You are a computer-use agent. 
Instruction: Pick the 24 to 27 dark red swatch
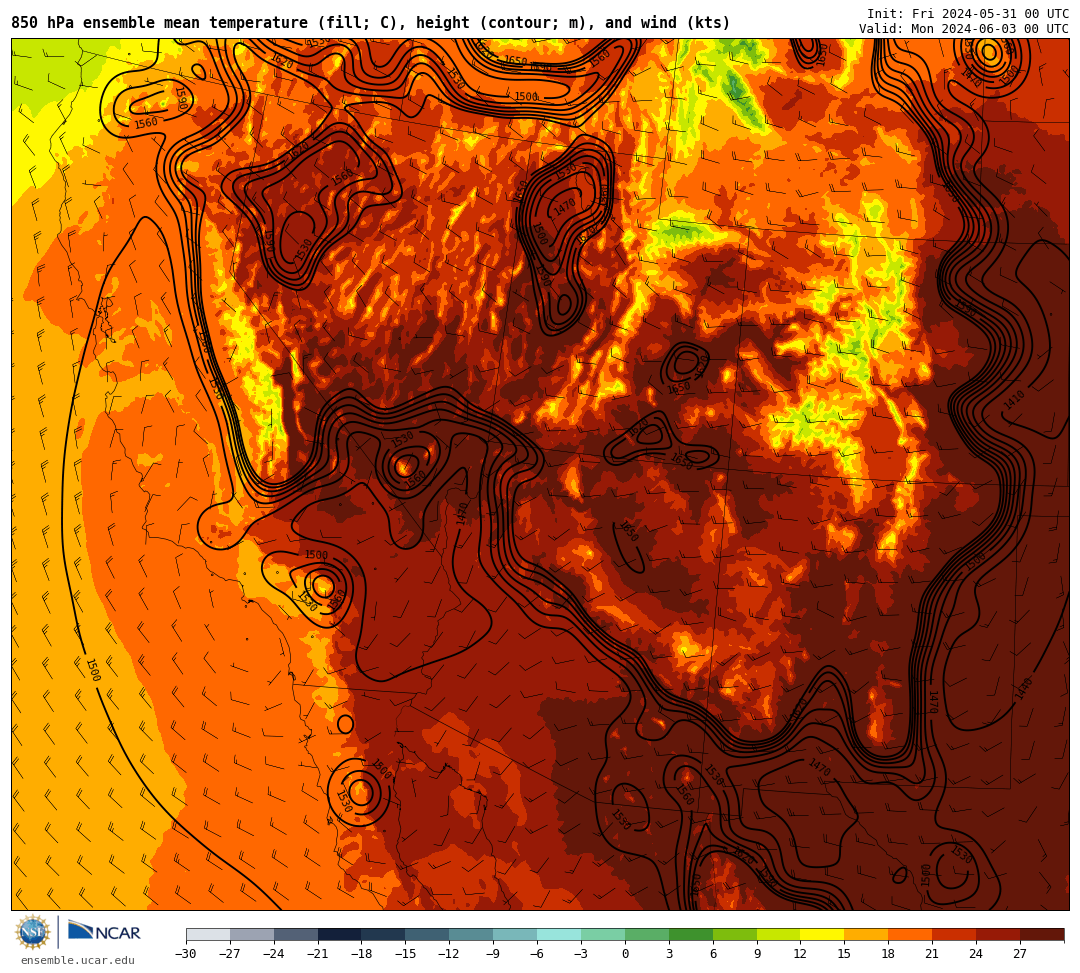coord(999,934)
